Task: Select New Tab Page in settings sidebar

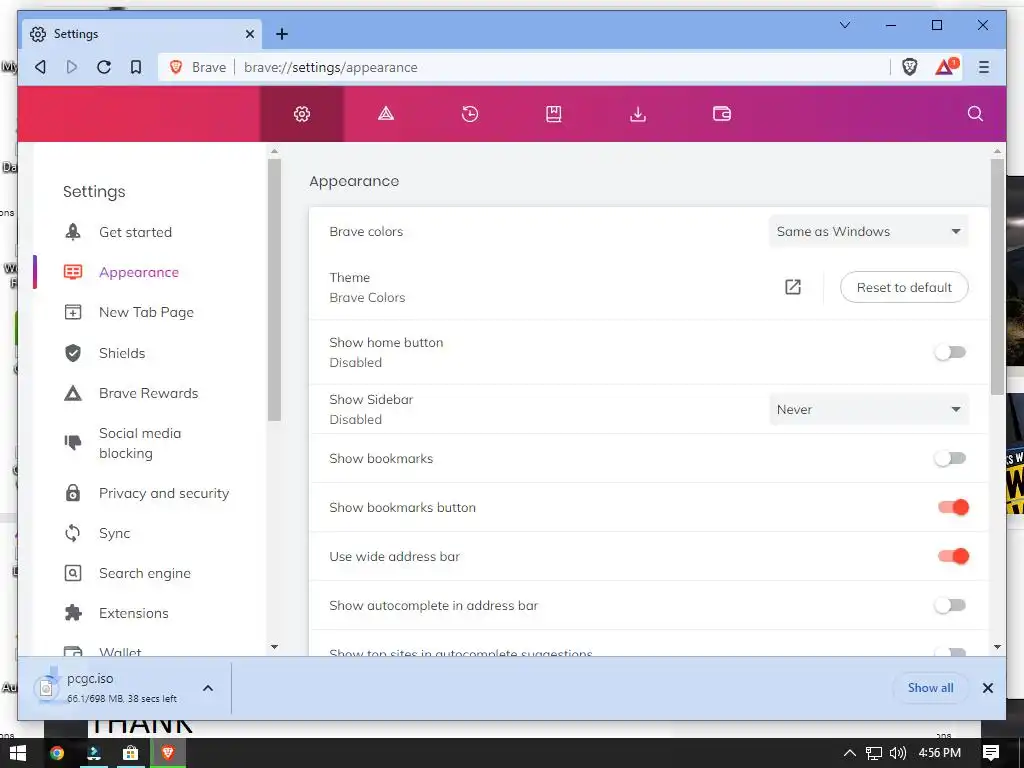Action: click(x=146, y=312)
